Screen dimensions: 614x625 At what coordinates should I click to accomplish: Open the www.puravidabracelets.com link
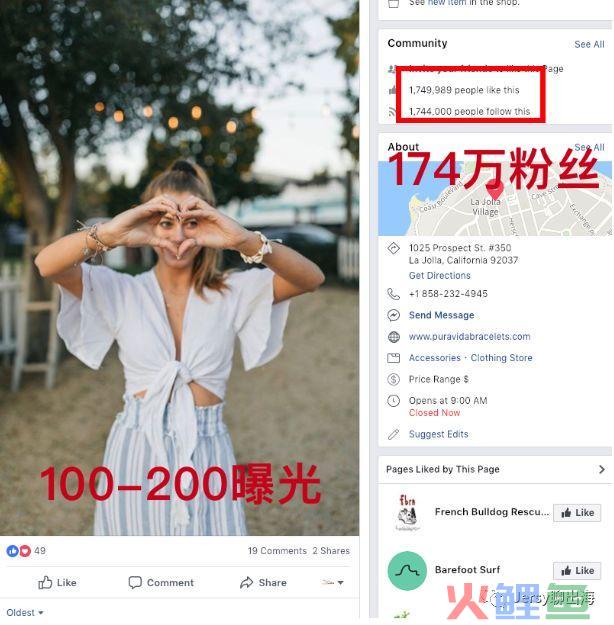click(469, 337)
